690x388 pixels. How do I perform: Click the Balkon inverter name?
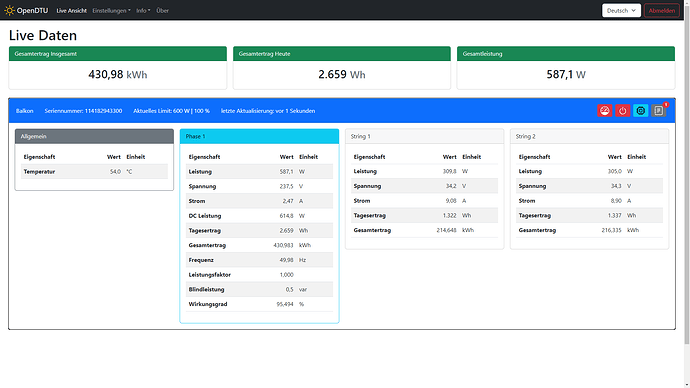coord(25,111)
